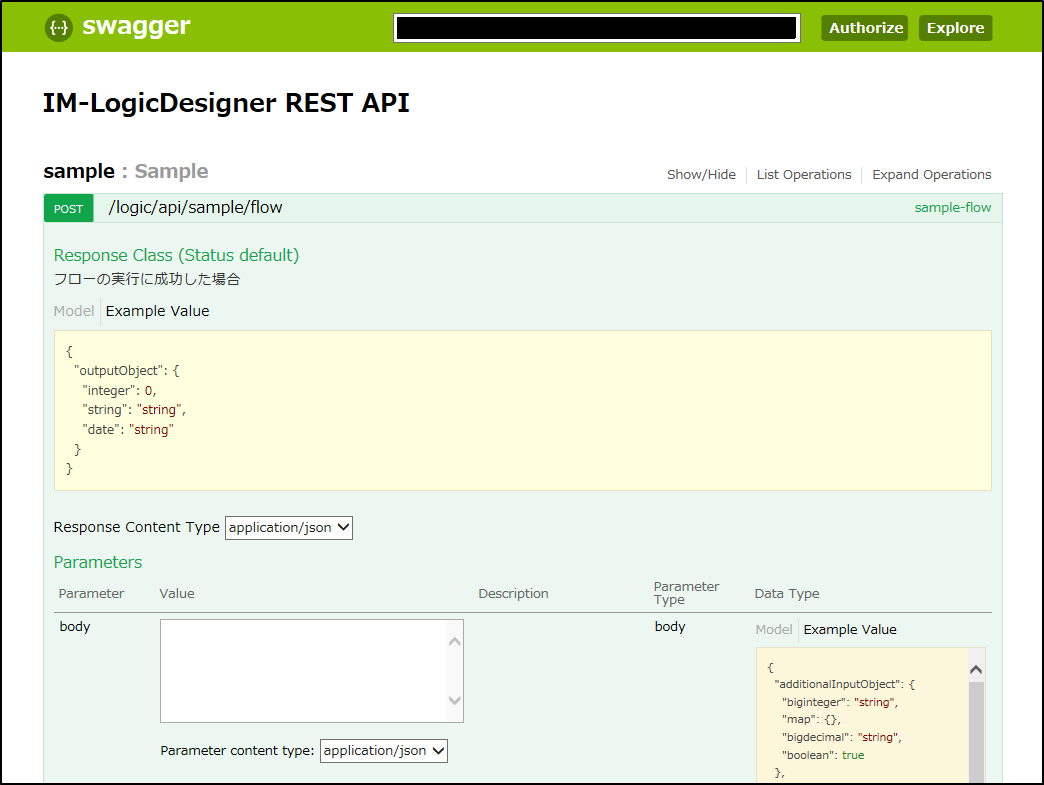Click the Description column header
The height and width of the screenshot is (785, 1044).
(513, 593)
